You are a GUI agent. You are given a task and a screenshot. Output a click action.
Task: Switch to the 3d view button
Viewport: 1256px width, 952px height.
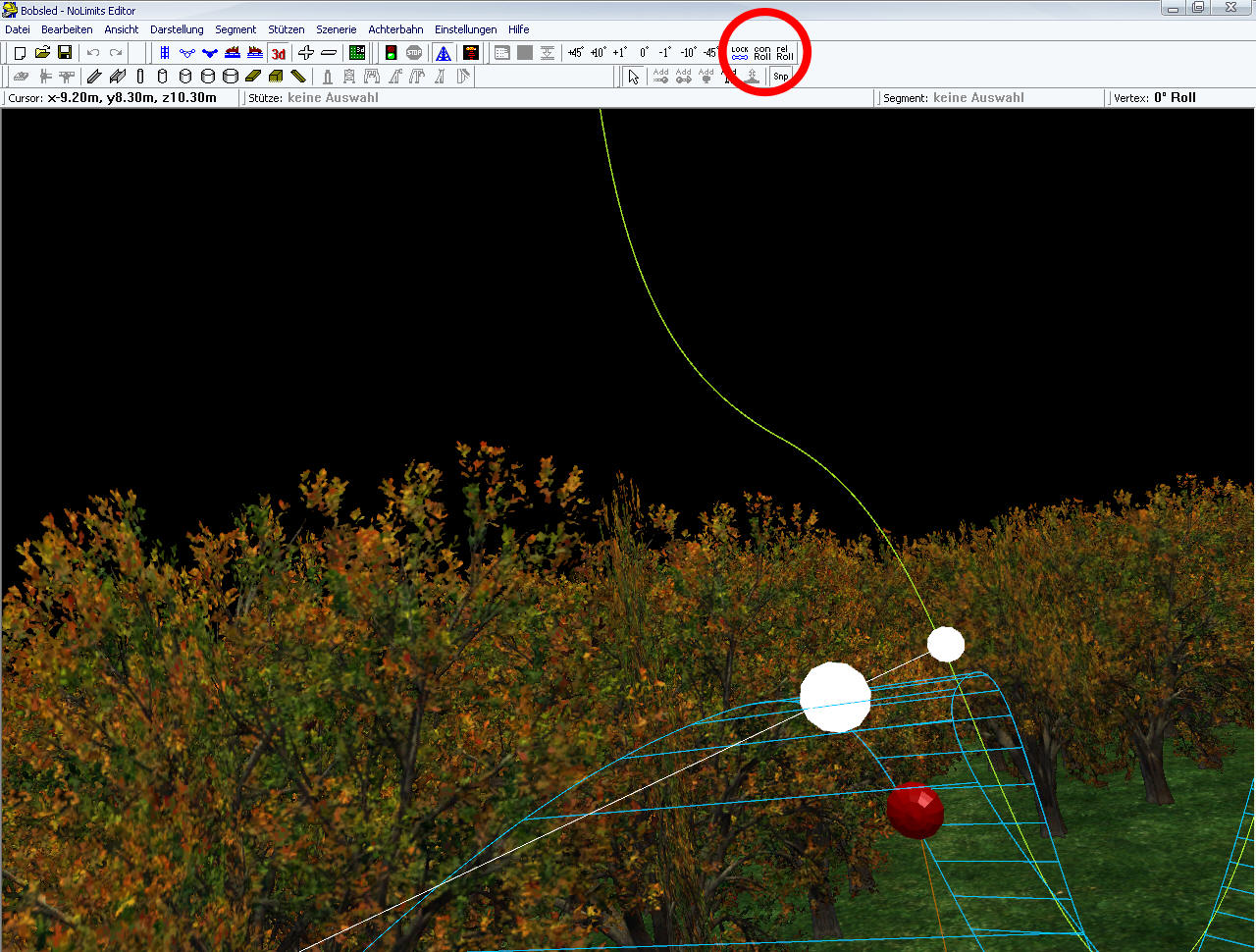click(x=279, y=53)
